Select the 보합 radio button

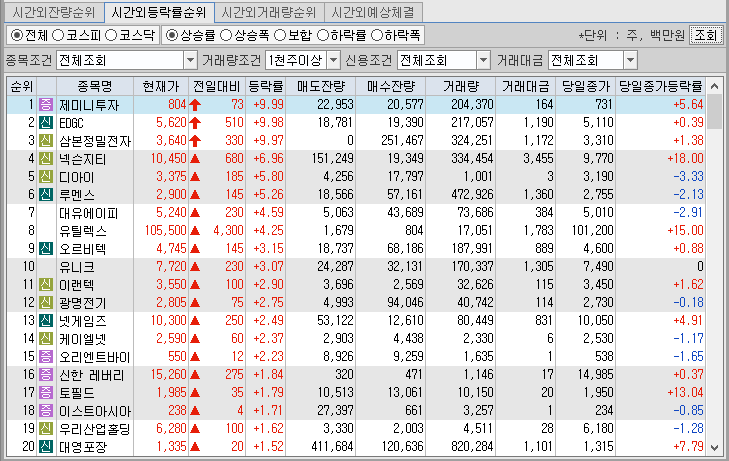pyautogui.click(x=280, y=35)
